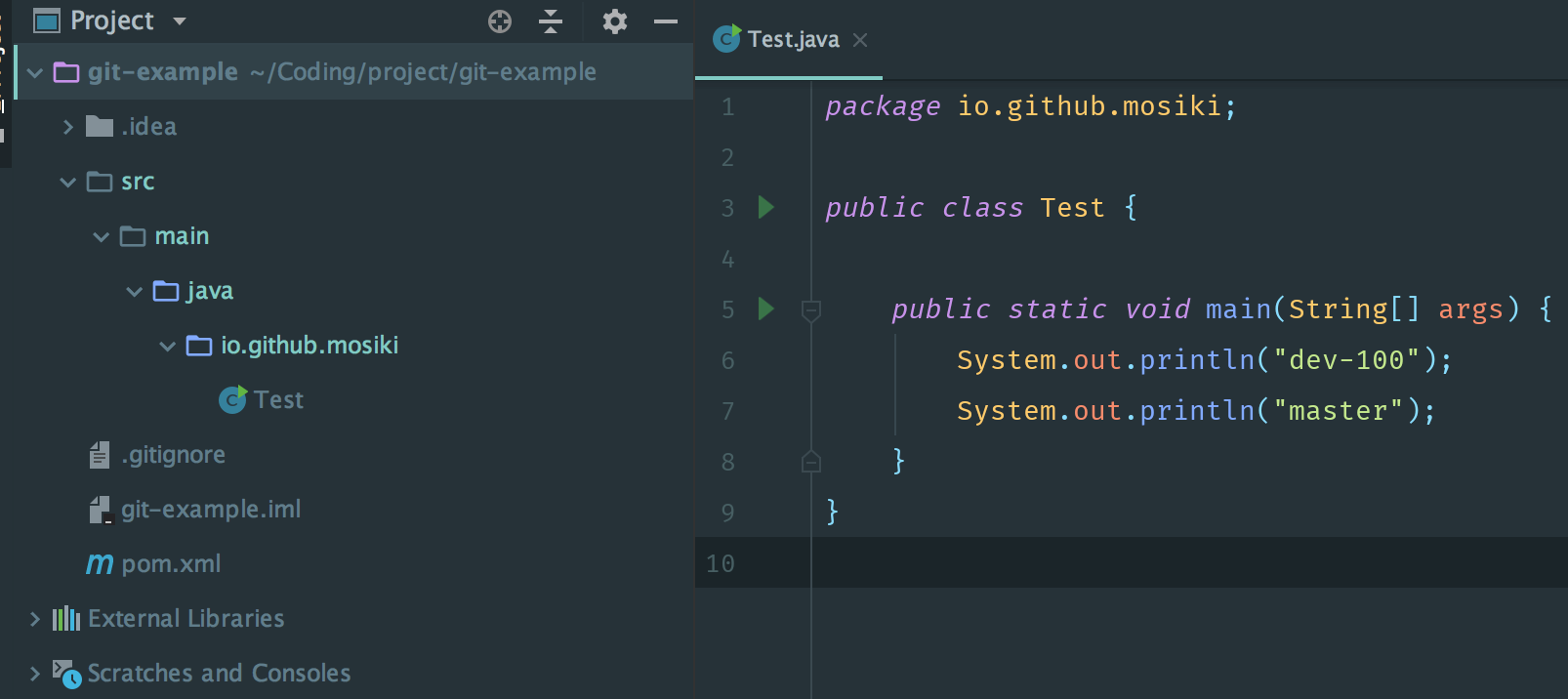The height and width of the screenshot is (699, 1568).
Task: Run main method via gutter arrow on line 5
Action: [x=766, y=309]
